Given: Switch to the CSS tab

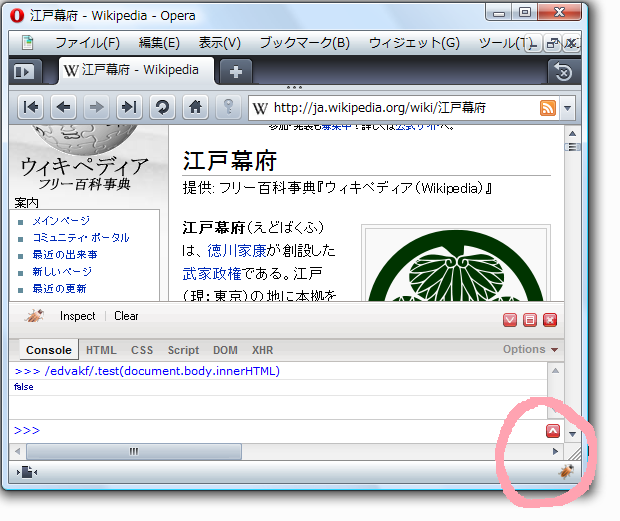Looking at the screenshot, I should [x=142, y=350].
